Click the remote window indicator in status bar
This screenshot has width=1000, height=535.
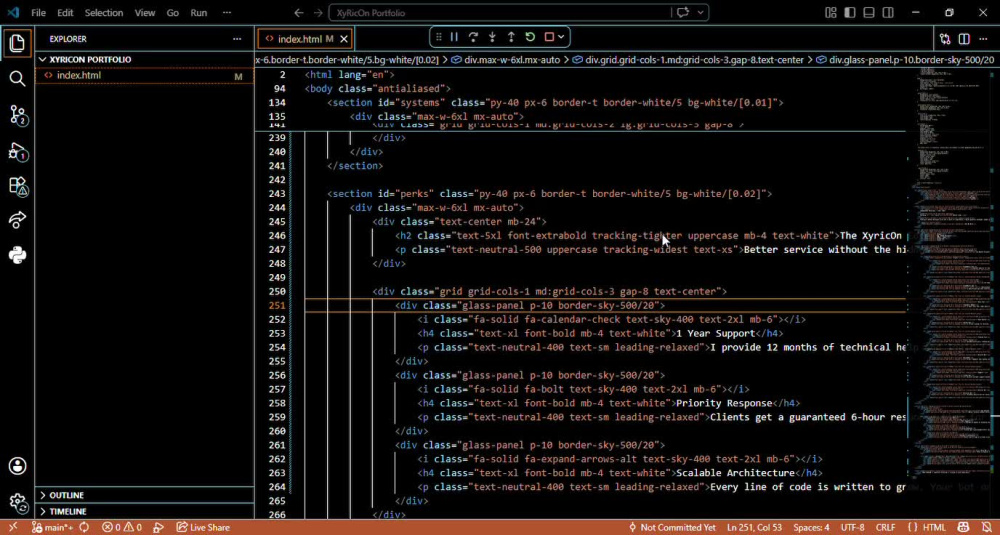[x=13, y=527]
